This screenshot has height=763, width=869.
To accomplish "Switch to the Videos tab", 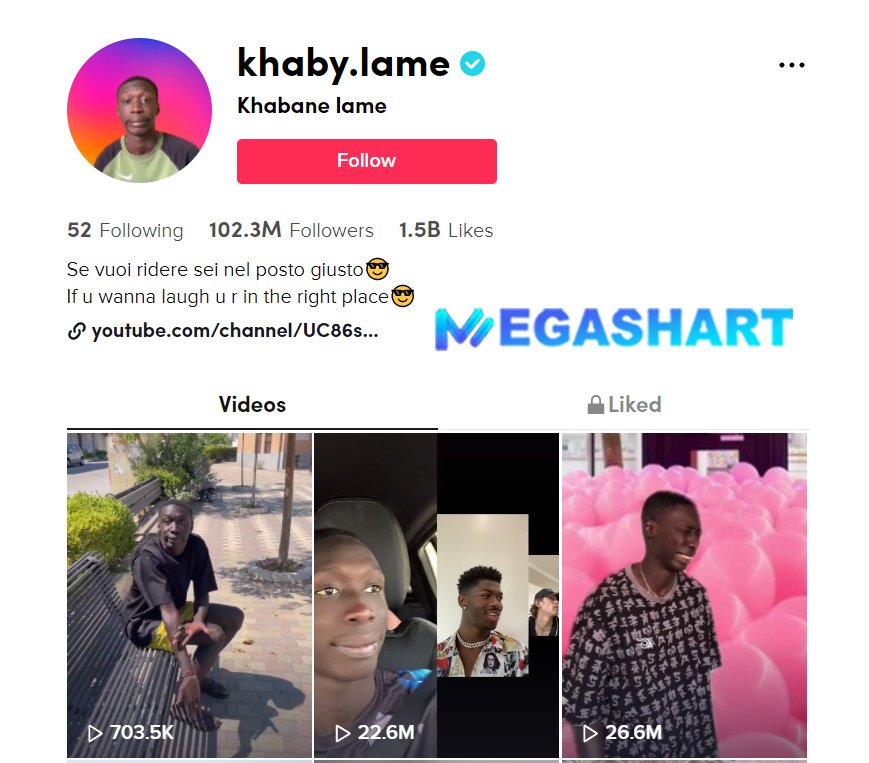I will point(252,404).
